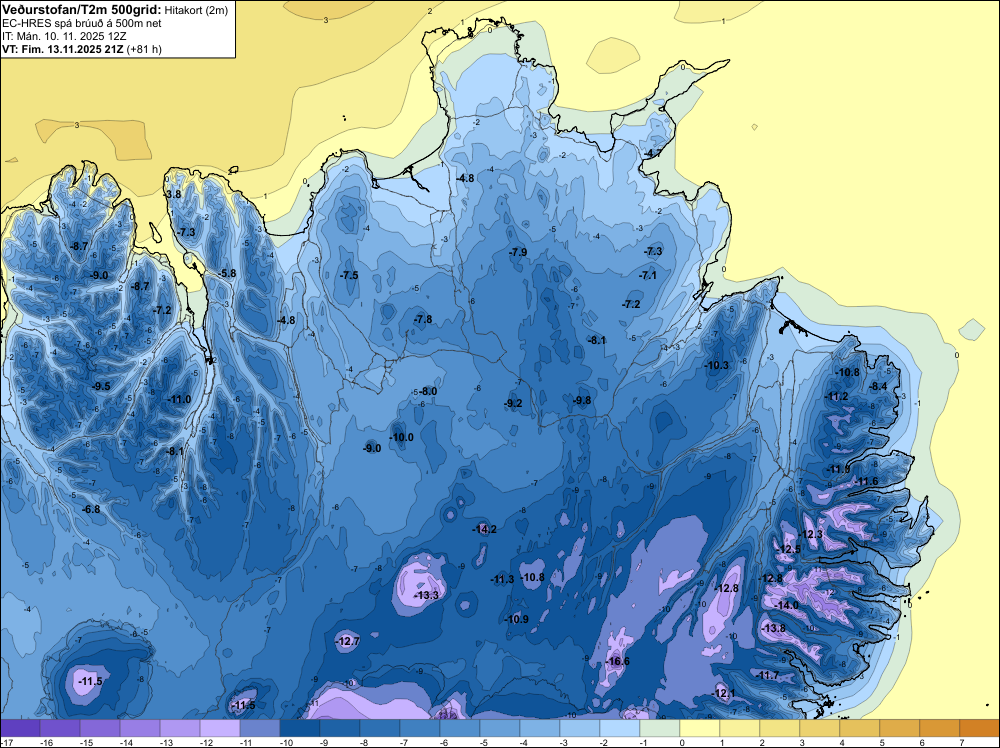
Task: Click the title text 'Veðurstofan/T2m 500grid: Hitakort (2m)'
Action: (x=115, y=10)
